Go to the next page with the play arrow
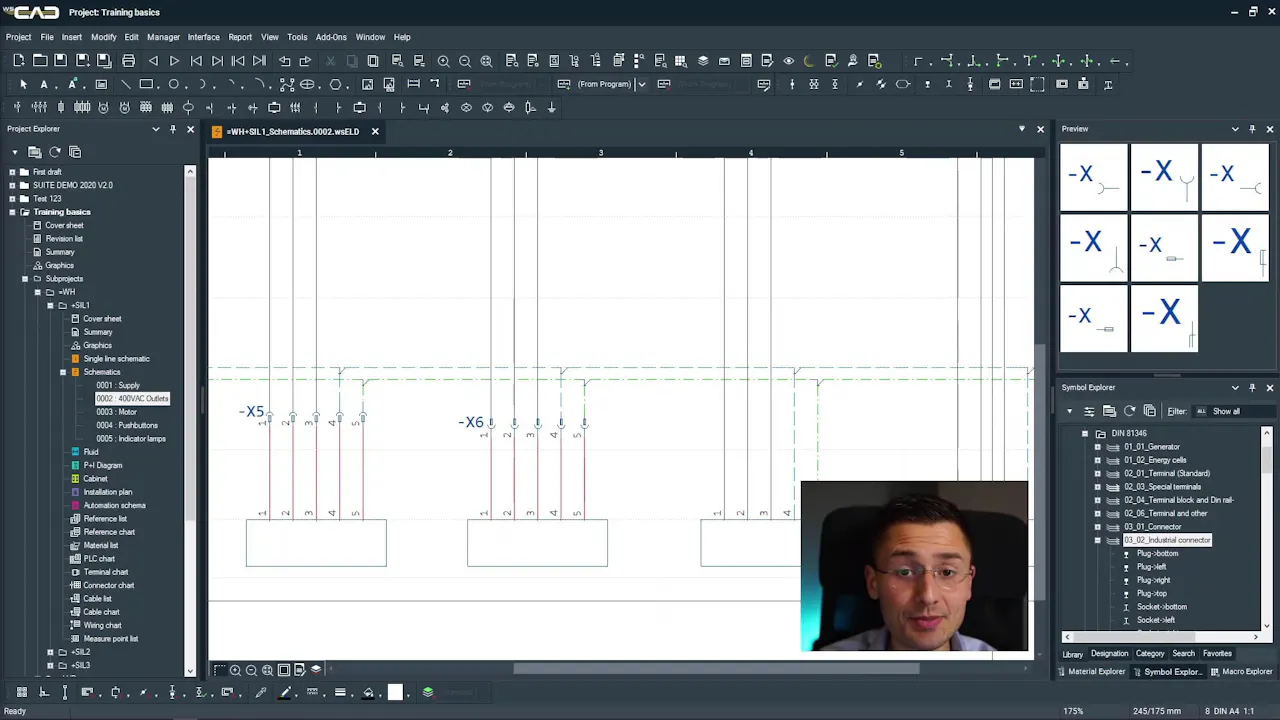Viewport: 1280px width, 720px height. [x=174, y=61]
